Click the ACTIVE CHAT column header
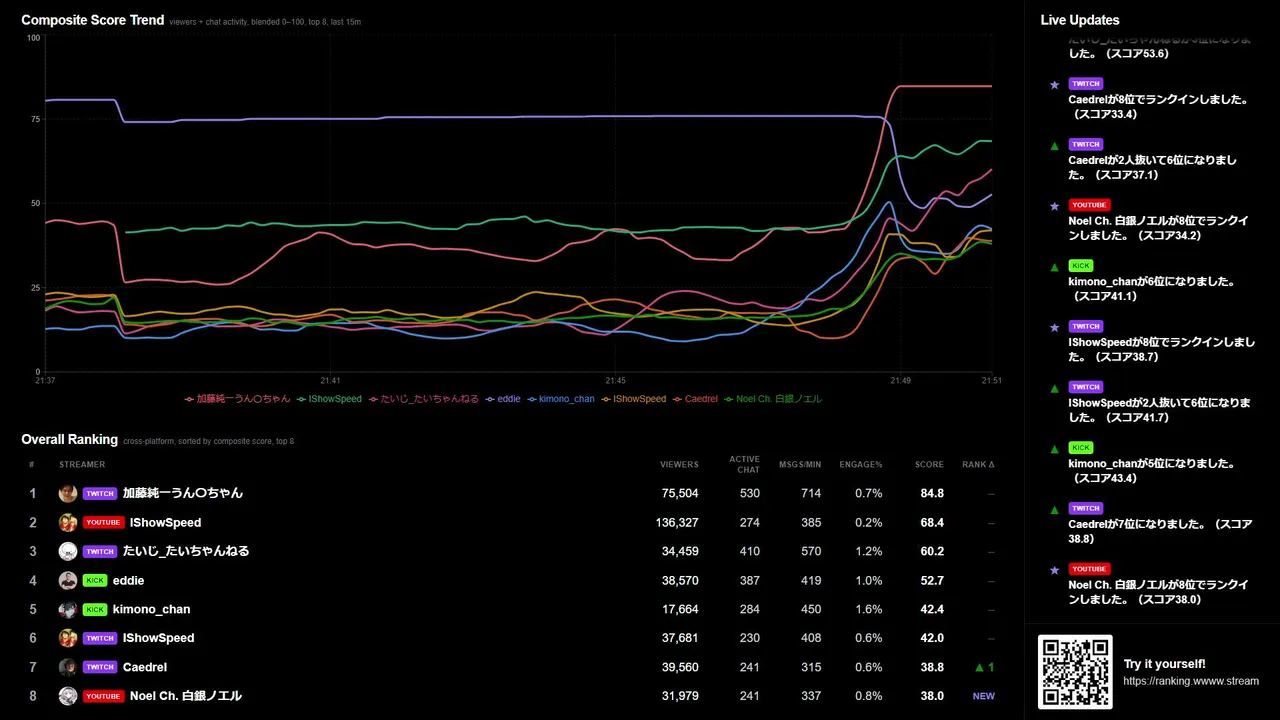1280x720 pixels. [x=744, y=465]
